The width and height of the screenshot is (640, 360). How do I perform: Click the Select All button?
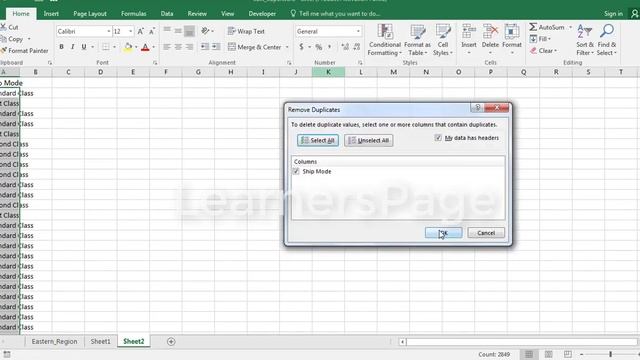pyautogui.click(x=318, y=140)
